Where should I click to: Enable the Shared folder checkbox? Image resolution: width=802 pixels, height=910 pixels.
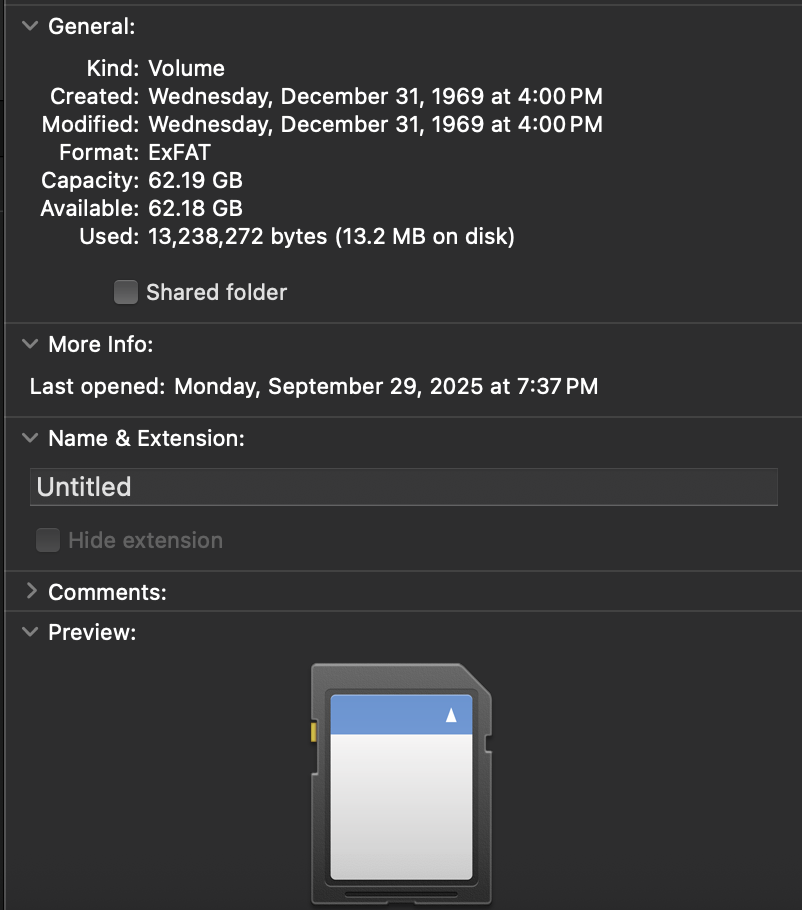click(x=126, y=292)
